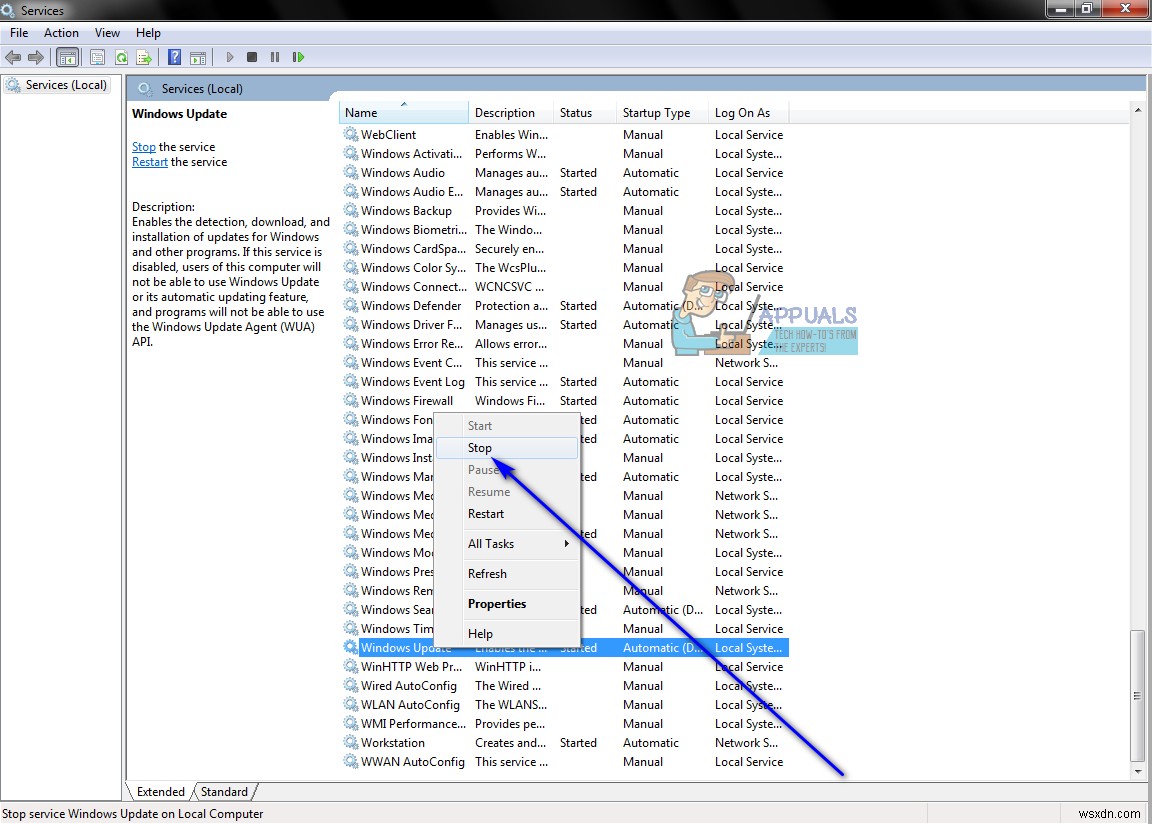Open the Action menu
This screenshot has width=1152, height=824.
pyautogui.click(x=61, y=32)
